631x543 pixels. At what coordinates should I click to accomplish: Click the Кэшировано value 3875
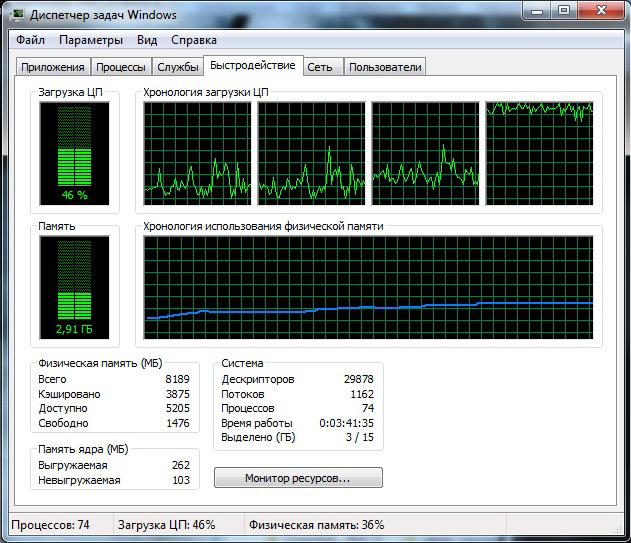click(x=177, y=394)
